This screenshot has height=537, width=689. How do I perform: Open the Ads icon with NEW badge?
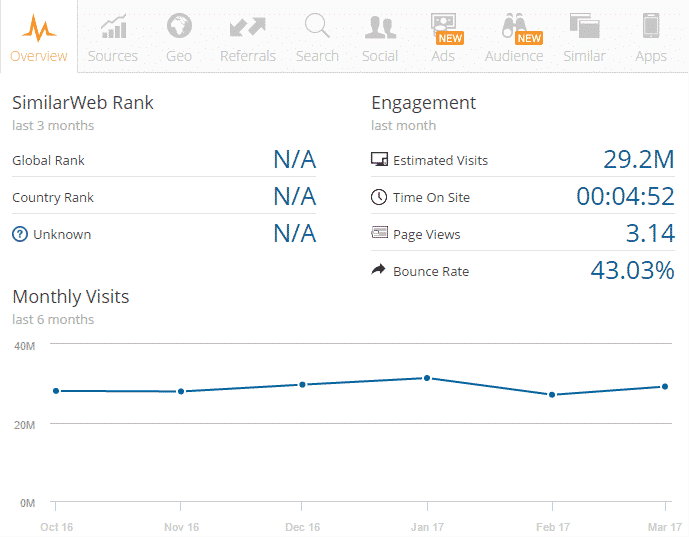click(442, 26)
